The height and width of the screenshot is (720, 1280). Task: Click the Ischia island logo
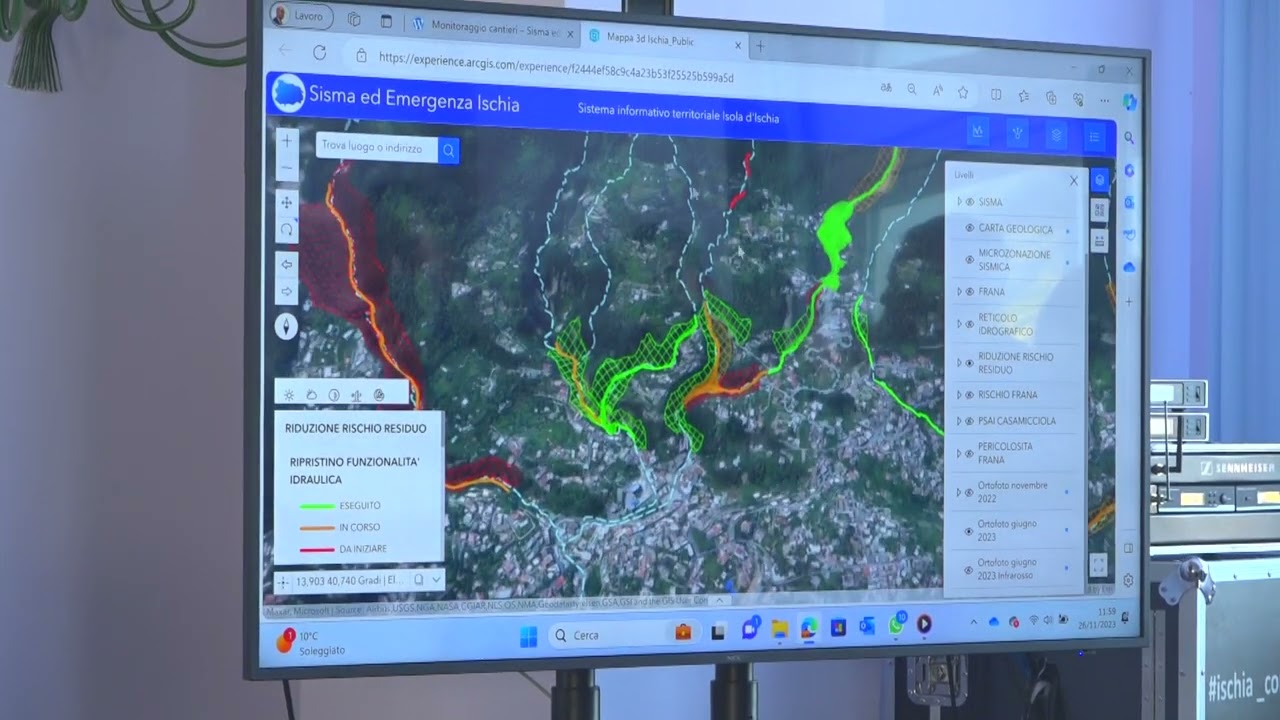pyautogui.click(x=288, y=93)
